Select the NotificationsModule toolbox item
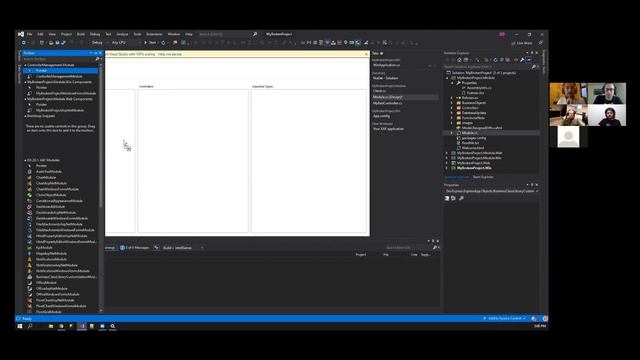 (51, 259)
